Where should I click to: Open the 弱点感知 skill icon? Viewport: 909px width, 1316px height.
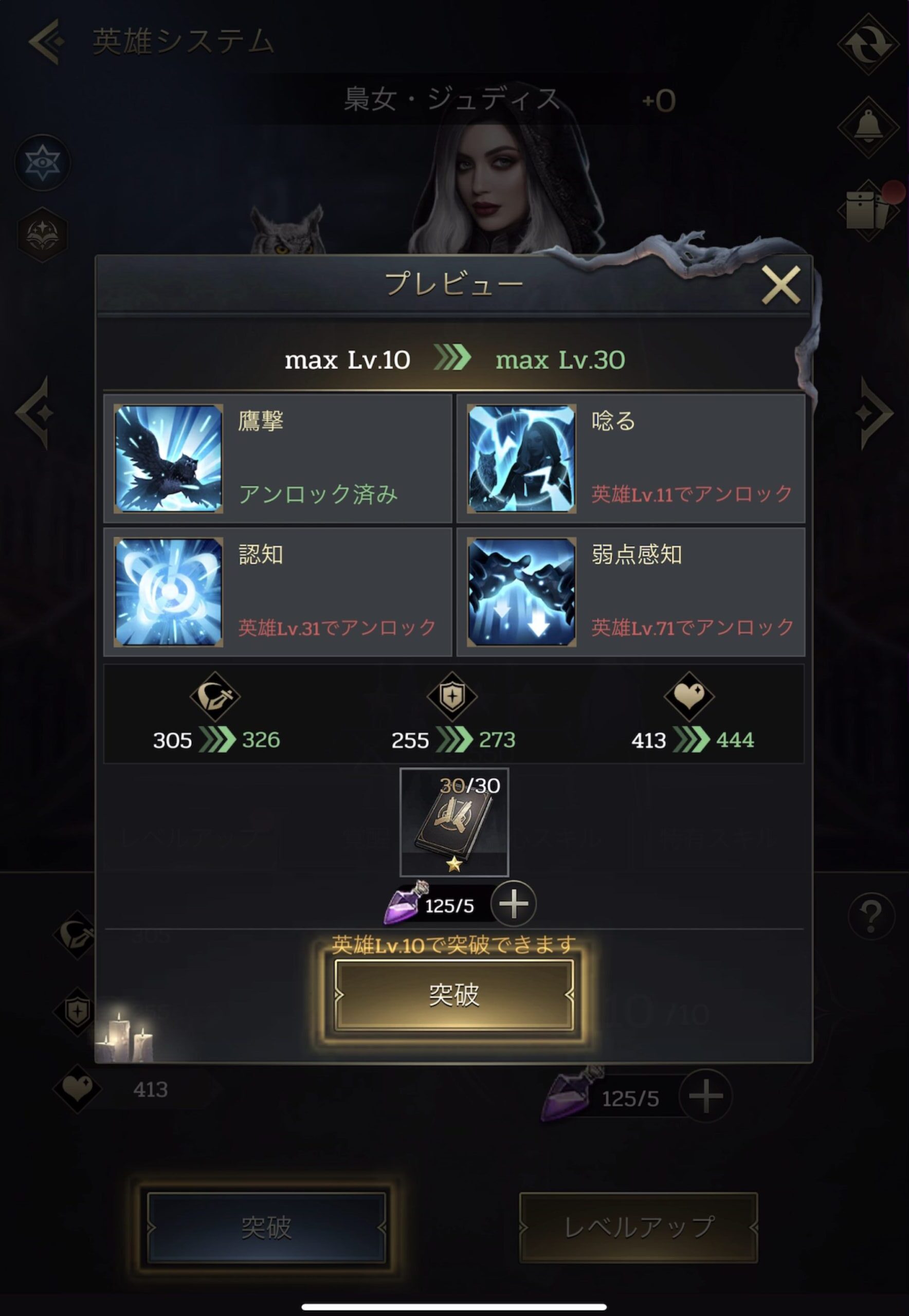coord(521,592)
